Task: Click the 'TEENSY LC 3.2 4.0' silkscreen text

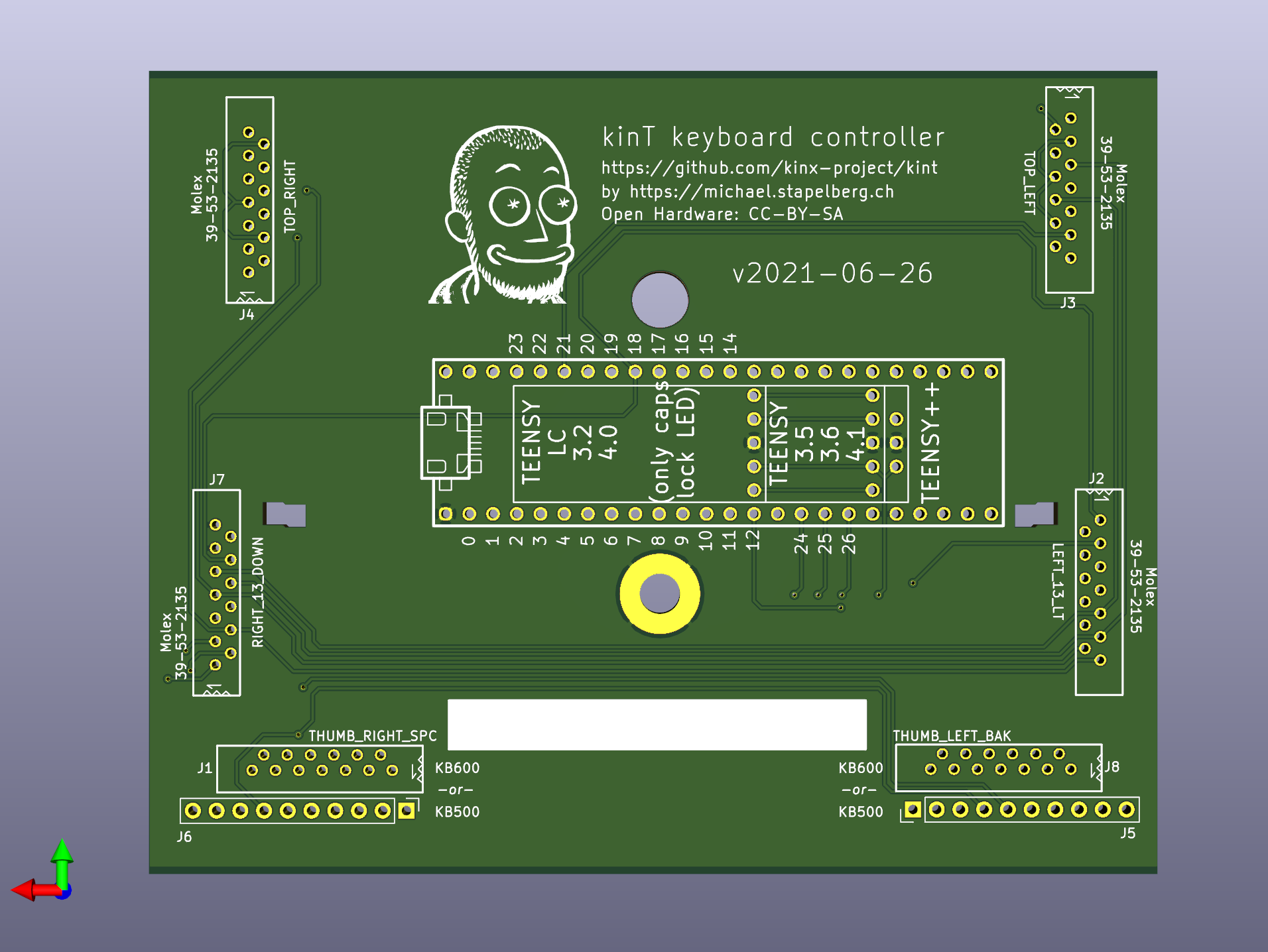Action: [569, 442]
